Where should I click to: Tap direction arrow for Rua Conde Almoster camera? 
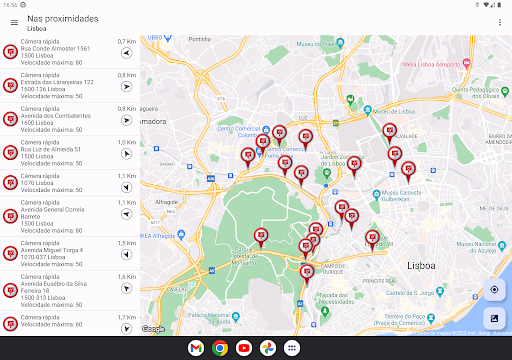(x=126, y=53)
